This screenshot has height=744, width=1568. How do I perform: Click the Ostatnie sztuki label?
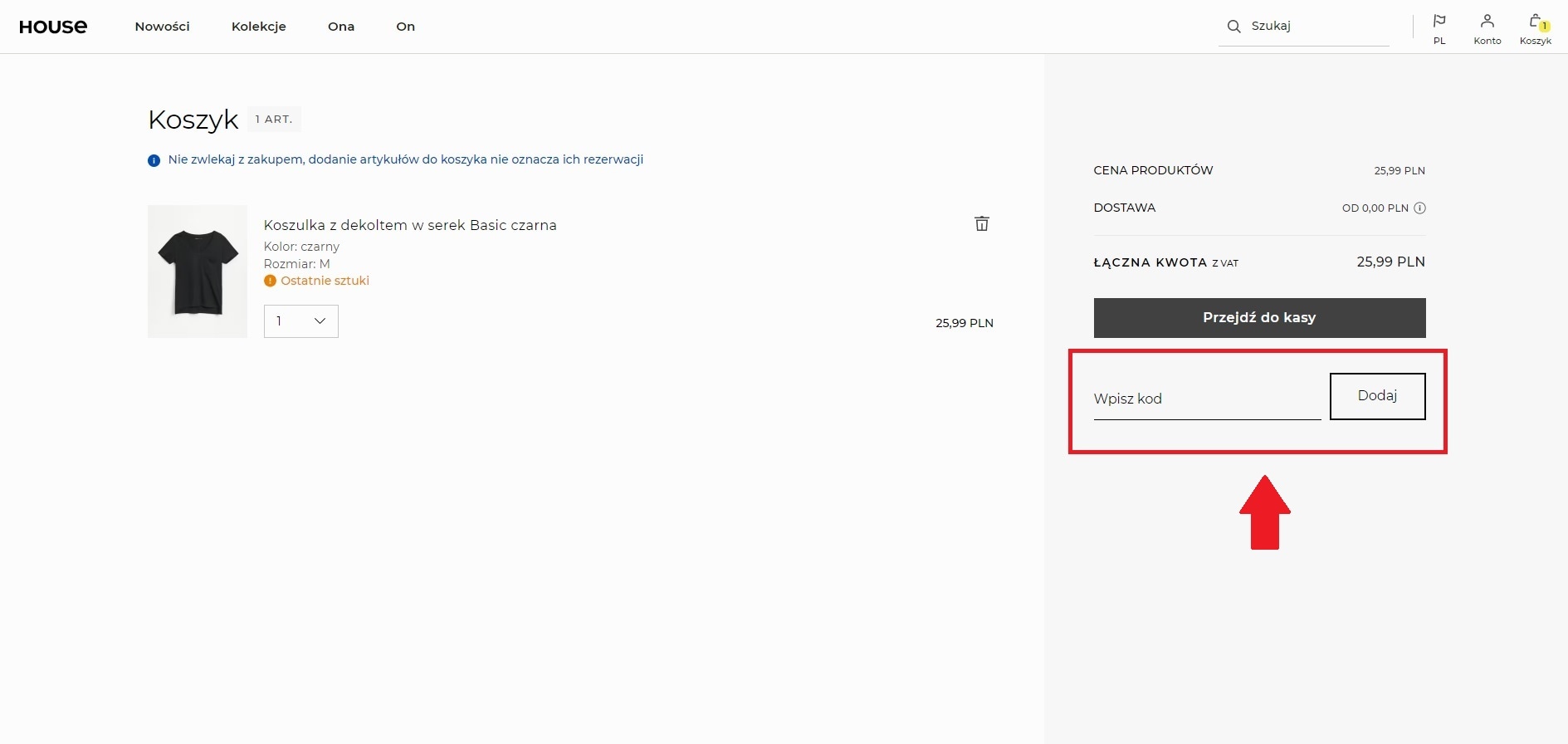(x=325, y=281)
